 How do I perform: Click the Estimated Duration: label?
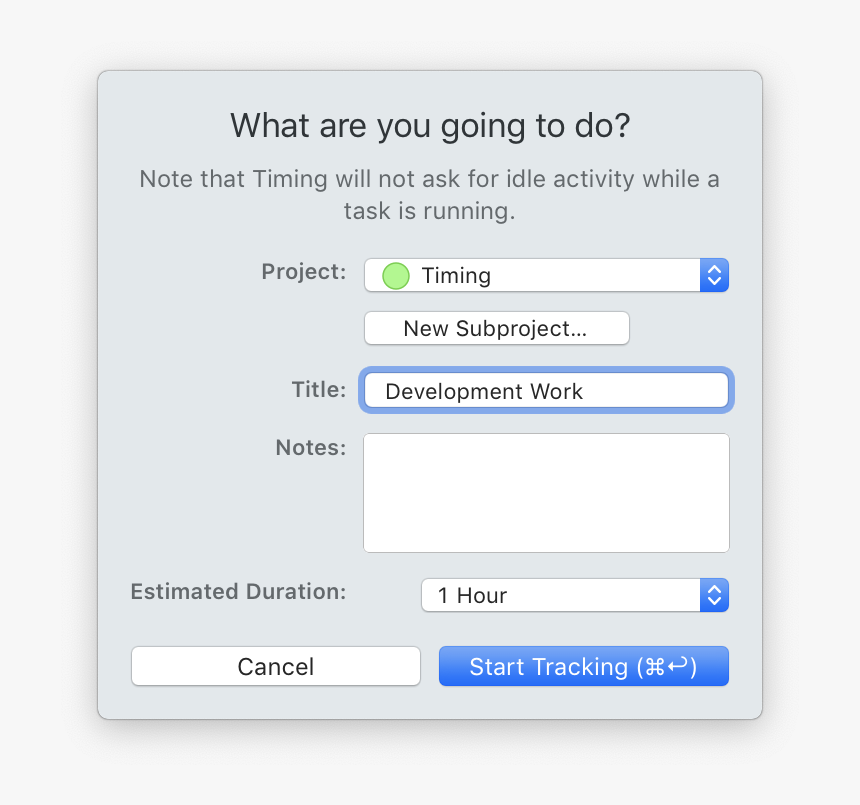[x=239, y=592]
